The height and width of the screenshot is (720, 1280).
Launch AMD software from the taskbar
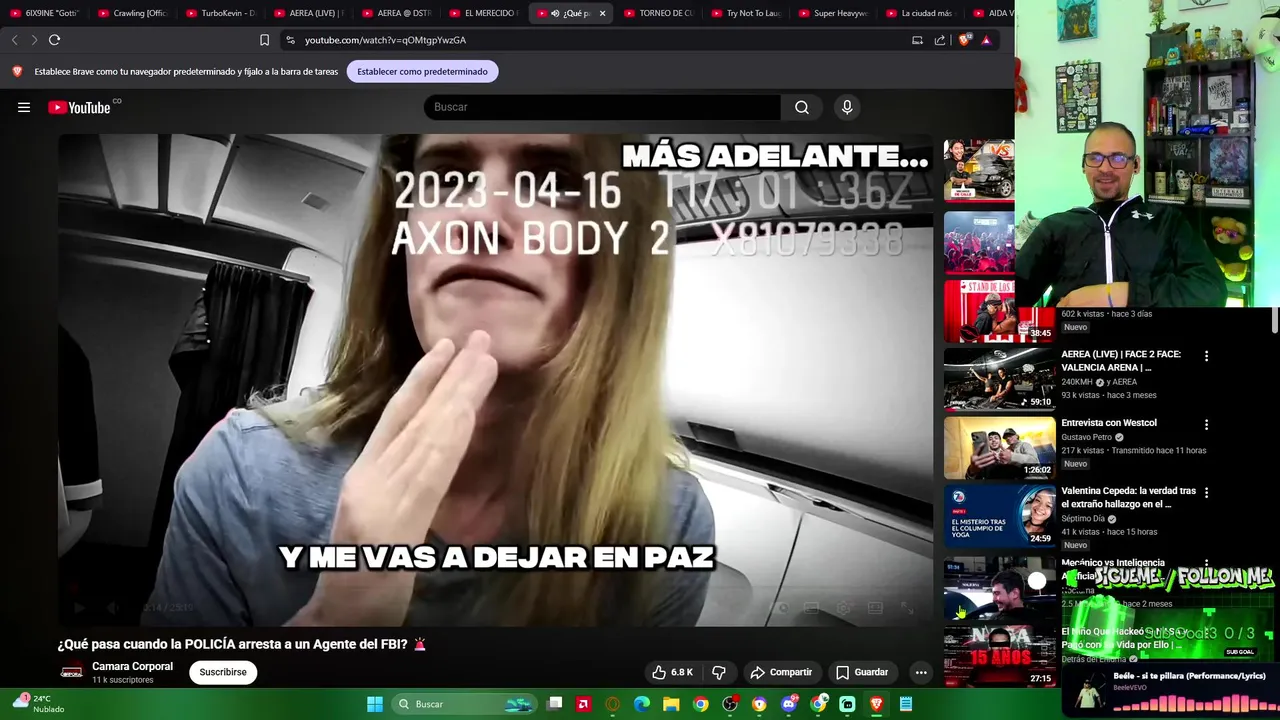[583, 704]
